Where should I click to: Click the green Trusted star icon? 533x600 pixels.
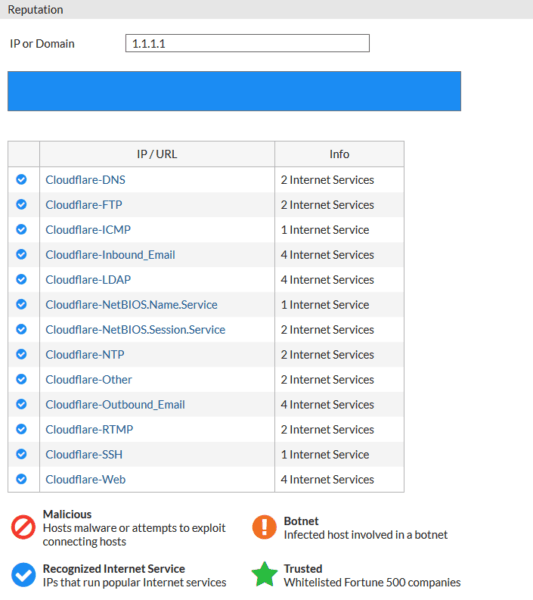[x=264, y=574]
